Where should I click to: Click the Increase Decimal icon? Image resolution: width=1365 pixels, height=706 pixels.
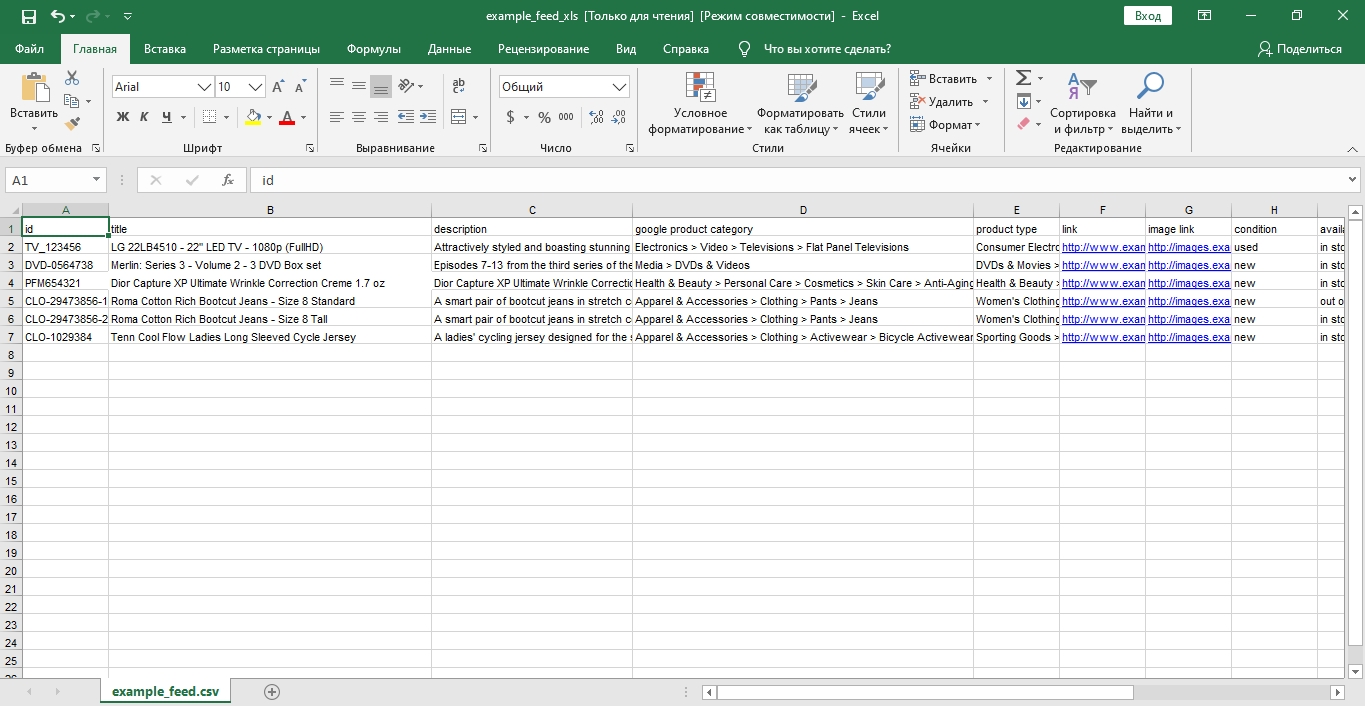point(597,117)
